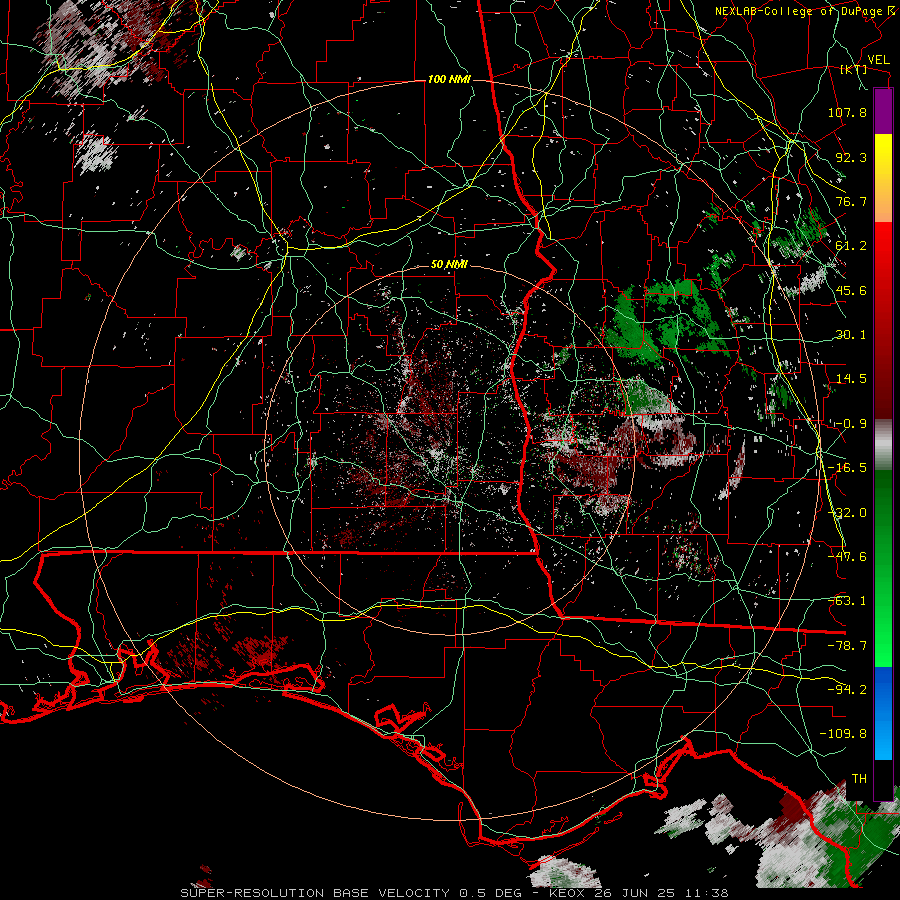Select the -94.2 velocity scale value
Viewport: 900px width, 900px height.
coord(847,690)
